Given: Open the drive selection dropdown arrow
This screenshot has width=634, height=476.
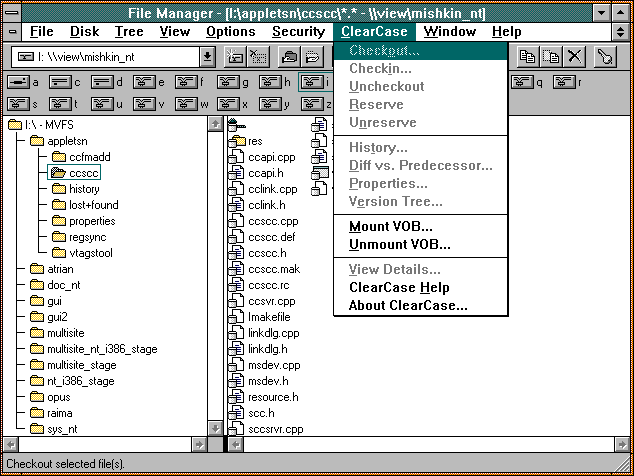Looking at the screenshot, I should 207,57.
